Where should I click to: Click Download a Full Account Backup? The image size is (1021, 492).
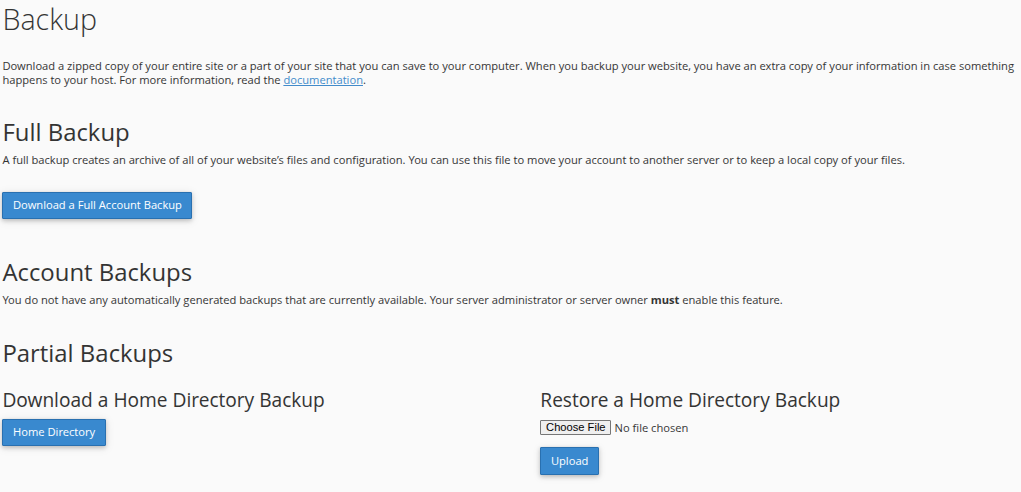(97, 205)
